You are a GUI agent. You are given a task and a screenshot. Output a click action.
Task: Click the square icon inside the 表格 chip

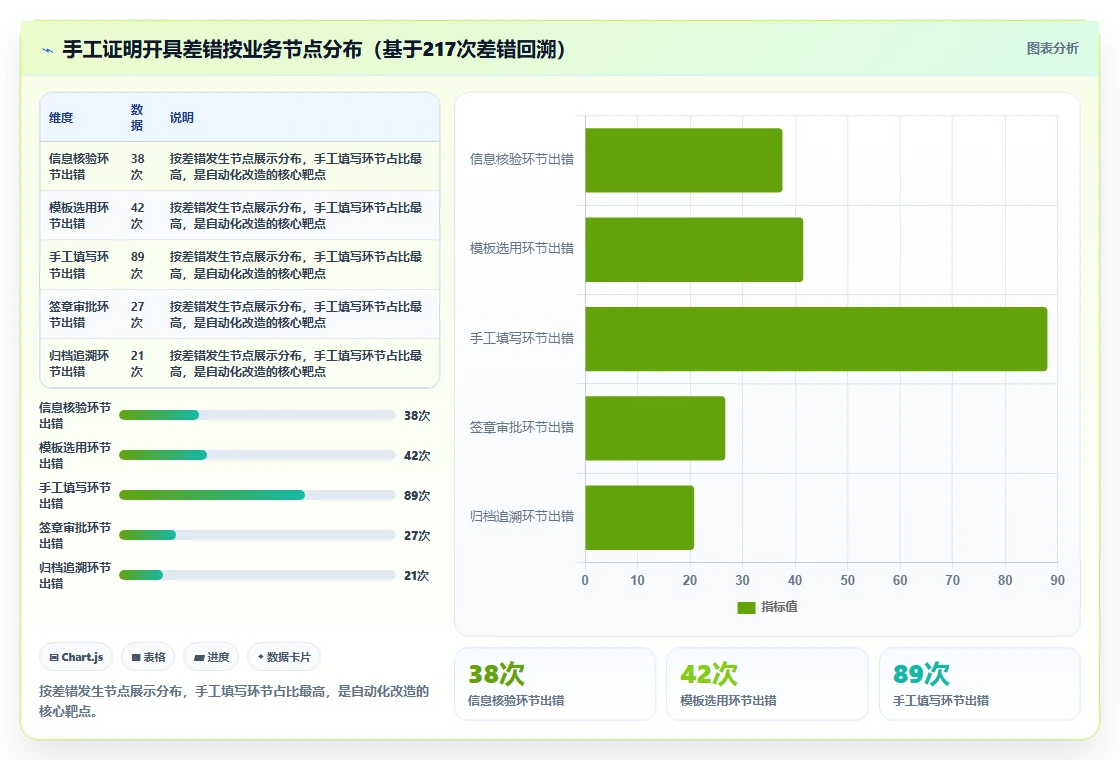[x=136, y=657]
